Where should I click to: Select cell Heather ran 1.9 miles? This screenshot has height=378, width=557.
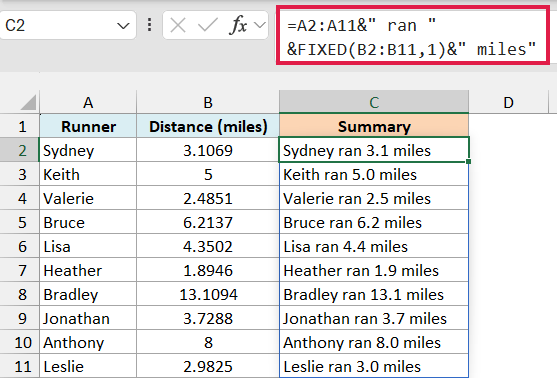pyautogui.click(x=374, y=270)
